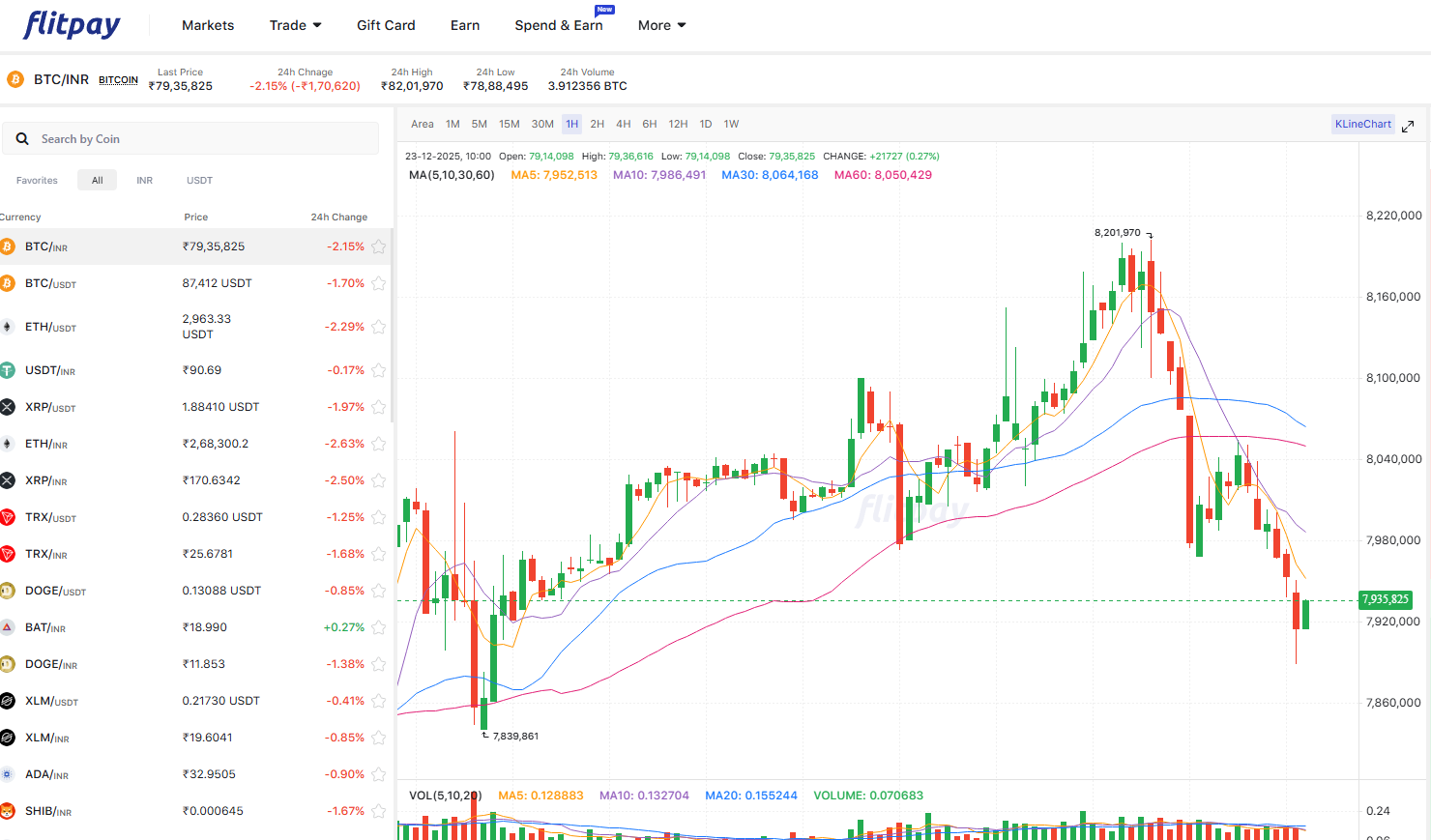Expand the More navigation menu
This screenshot has height=840, width=1431.
click(x=661, y=25)
